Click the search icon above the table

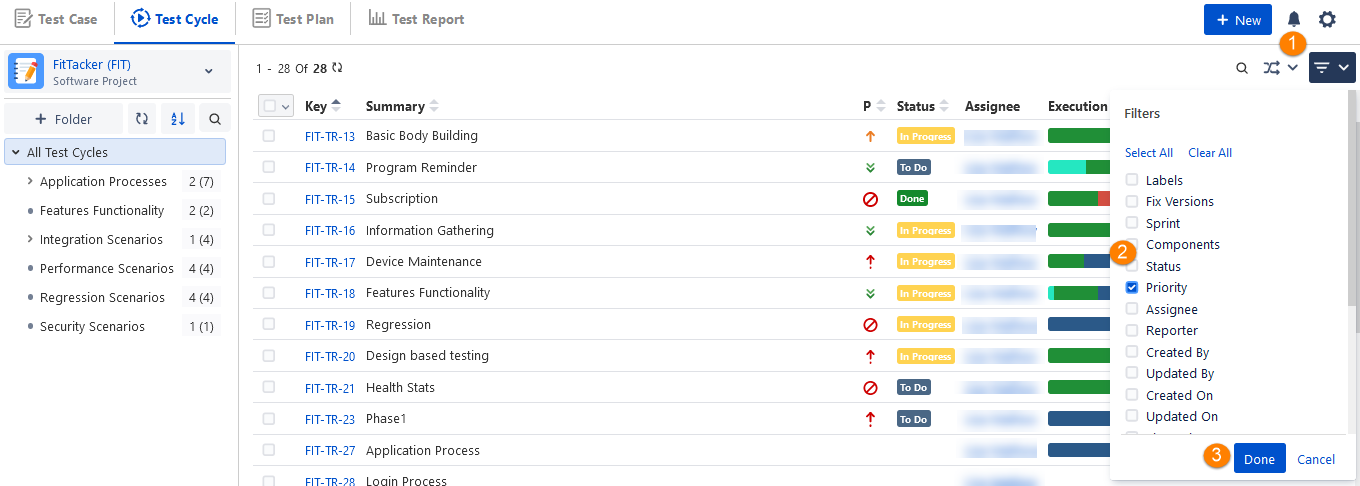[x=1242, y=68]
